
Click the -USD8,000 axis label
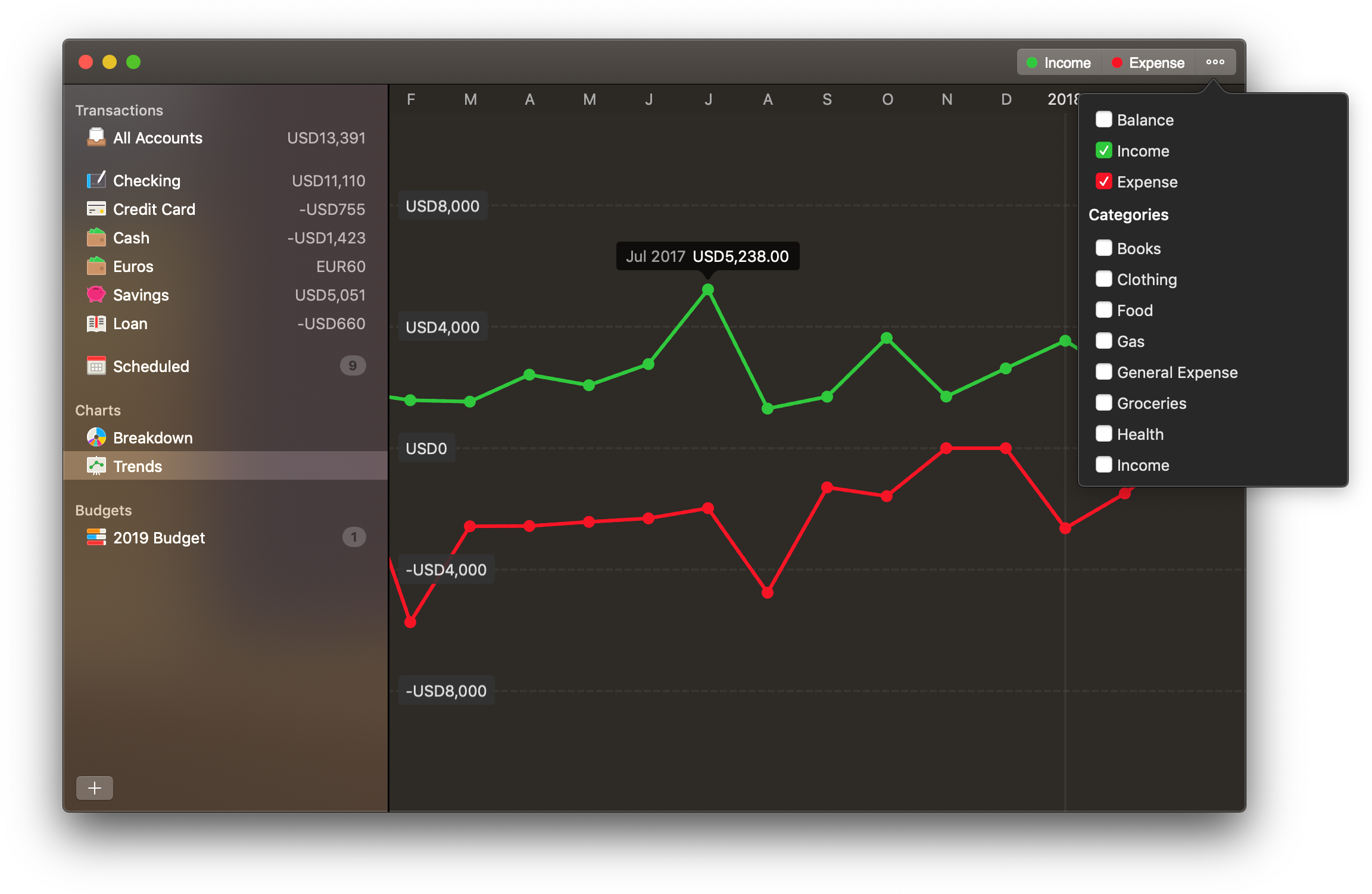pos(446,690)
